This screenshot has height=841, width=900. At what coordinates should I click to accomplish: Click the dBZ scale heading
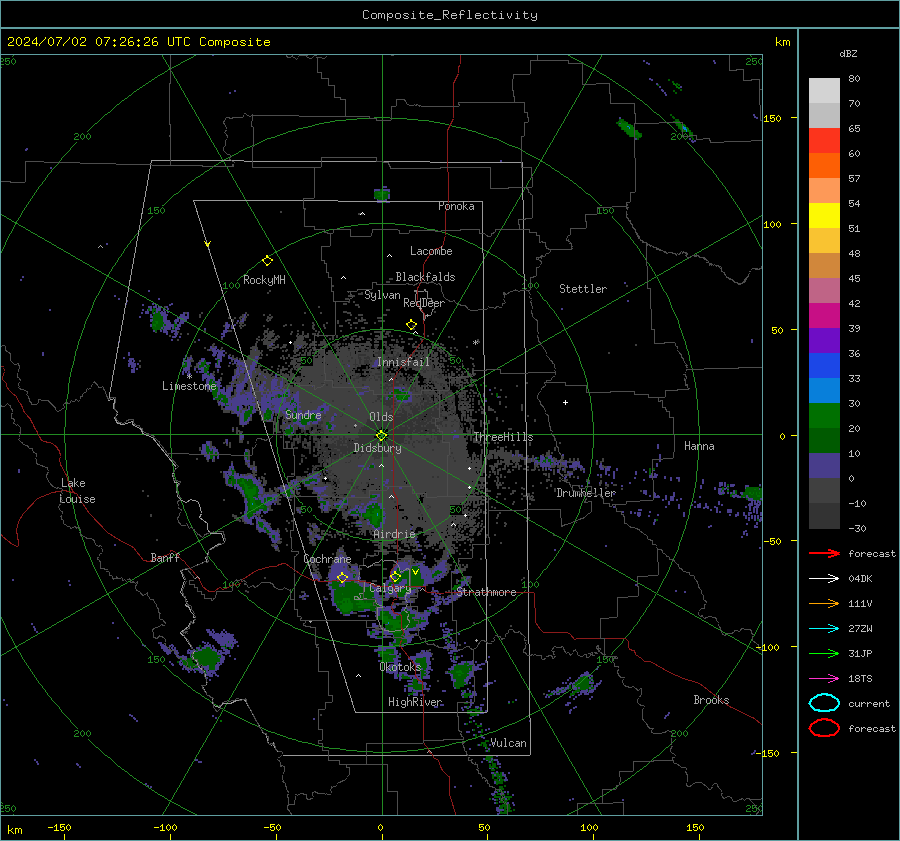[x=848, y=53]
